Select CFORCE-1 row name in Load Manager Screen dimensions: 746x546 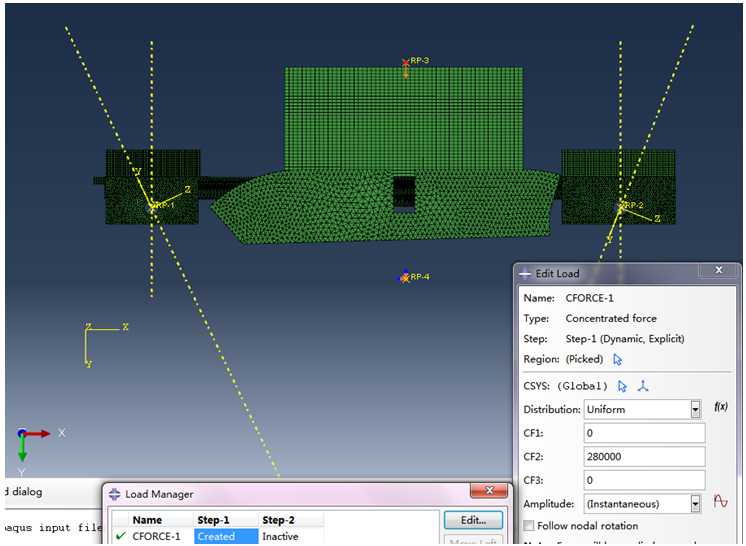[156, 537]
